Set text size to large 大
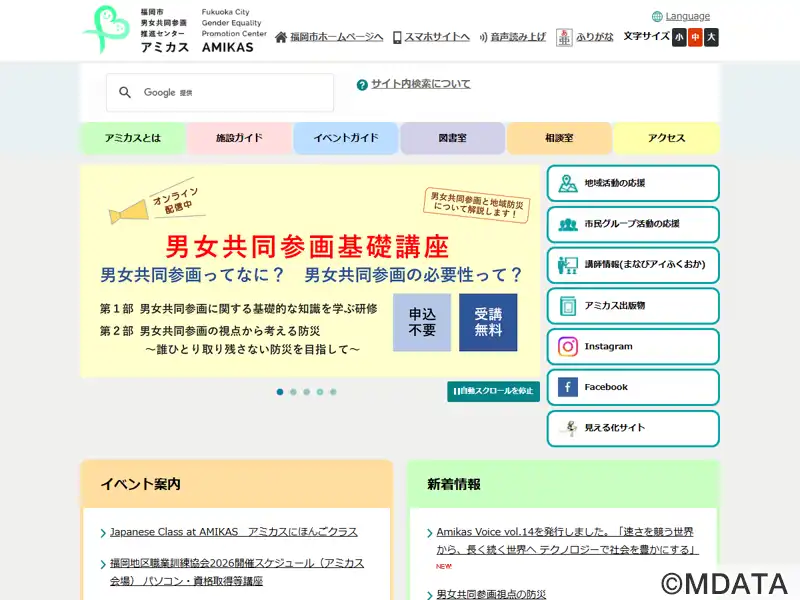The image size is (800, 600). [x=711, y=37]
